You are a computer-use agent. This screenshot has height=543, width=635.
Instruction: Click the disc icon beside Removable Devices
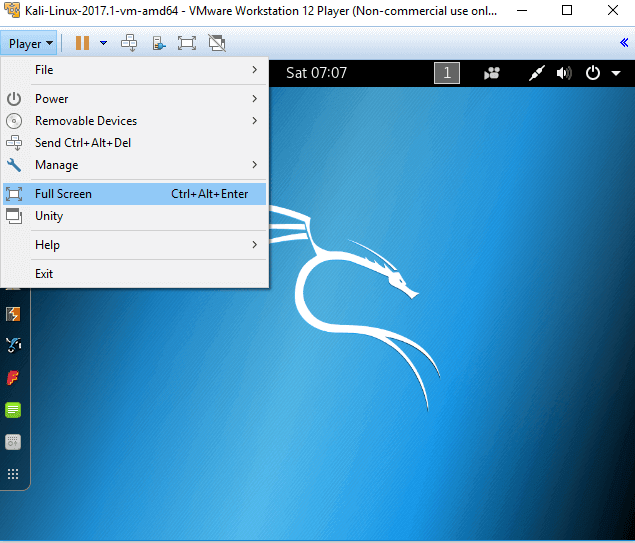point(14,121)
